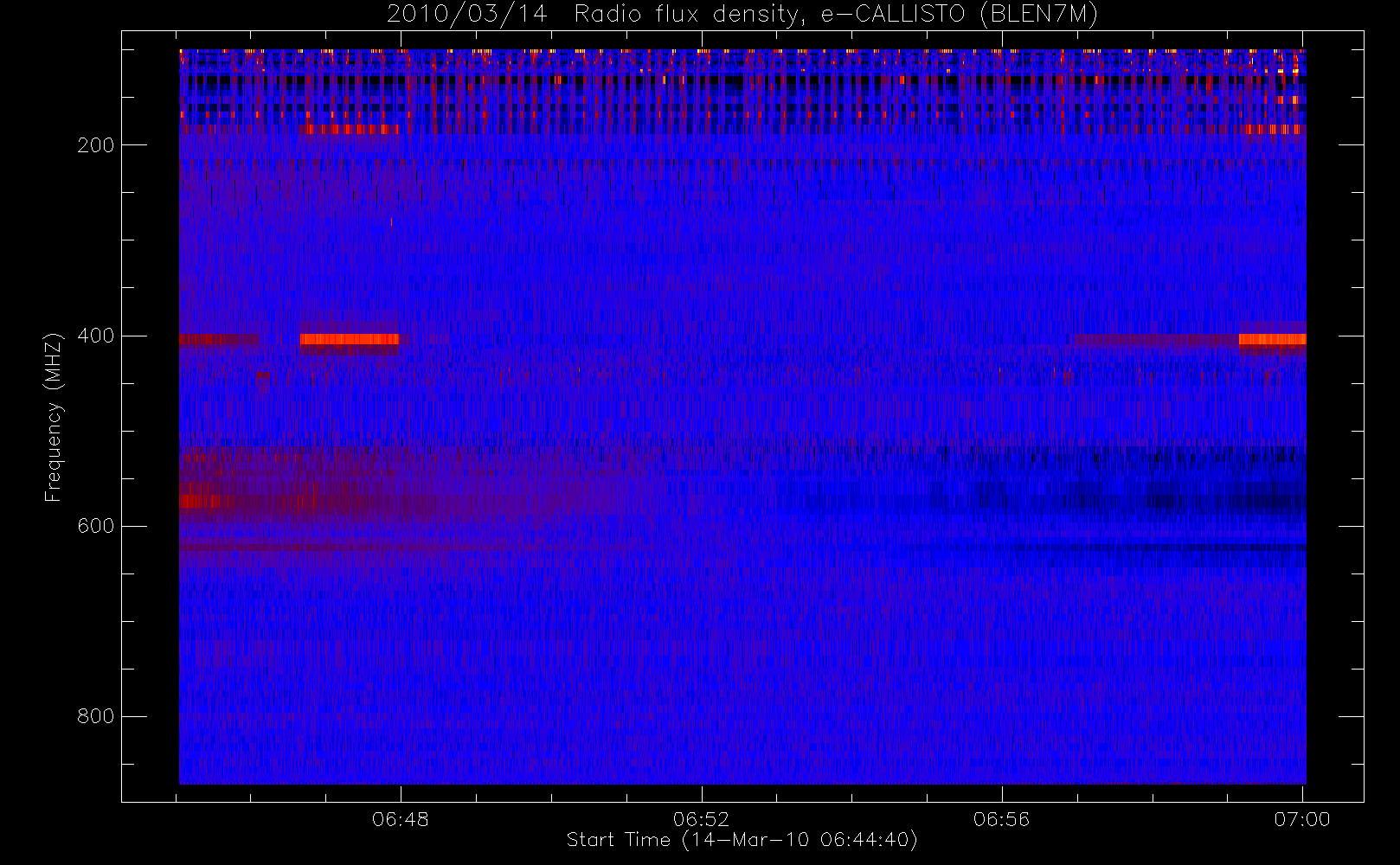Click the 06:48 time tick label

click(x=401, y=819)
